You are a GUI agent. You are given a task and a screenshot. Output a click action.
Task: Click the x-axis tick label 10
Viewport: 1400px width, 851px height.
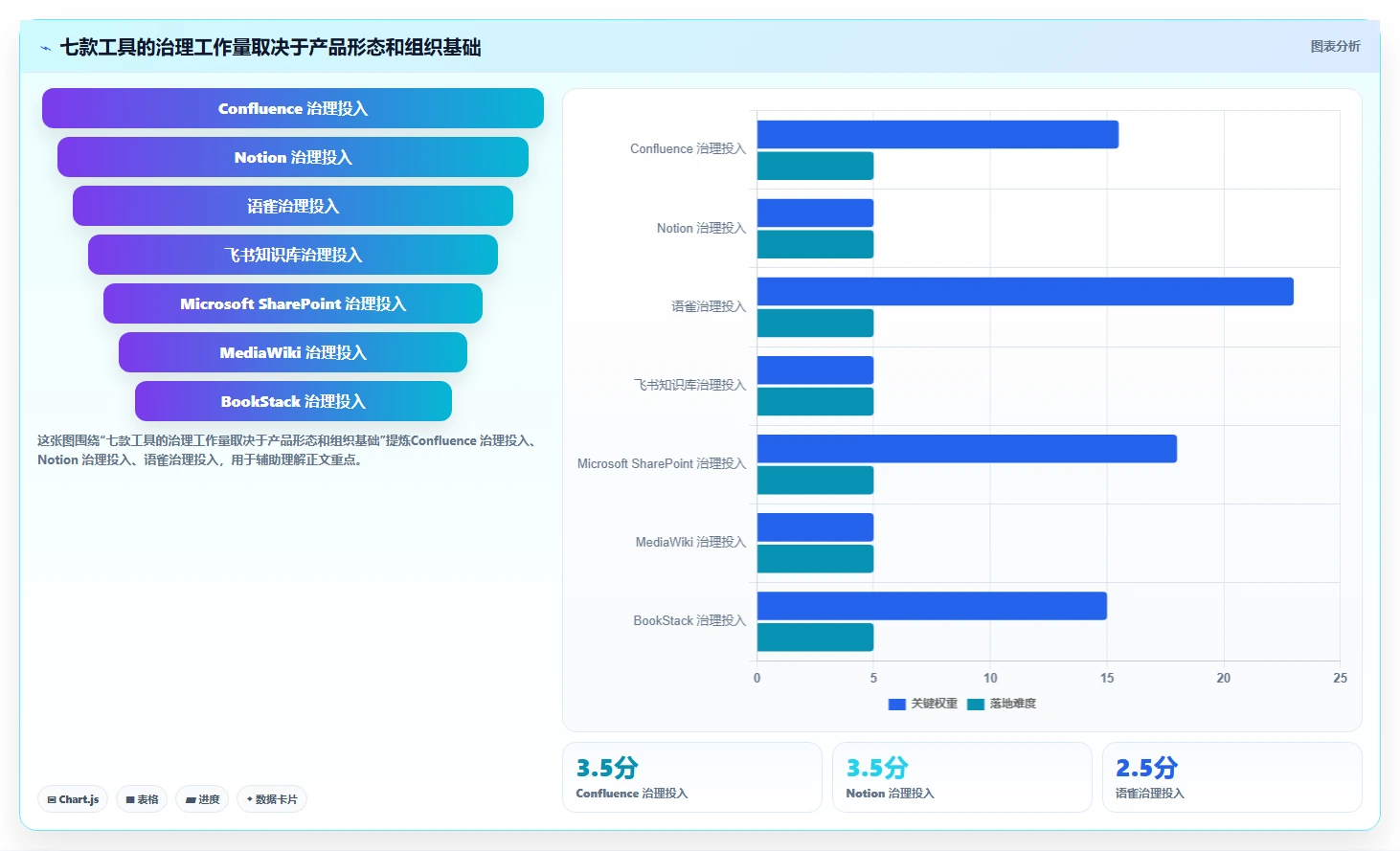pyautogui.click(x=990, y=678)
